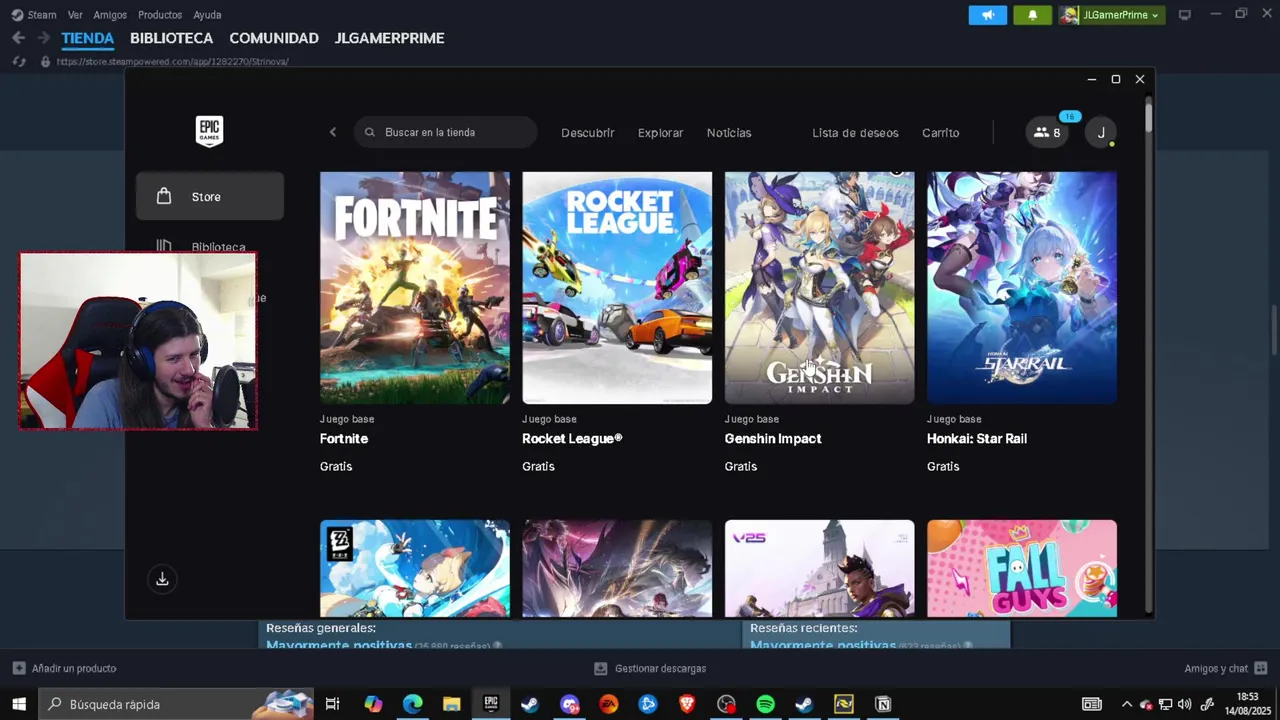Go back with the Epic chevron arrow
The height and width of the screenshot is (720, 1280).
333,132
